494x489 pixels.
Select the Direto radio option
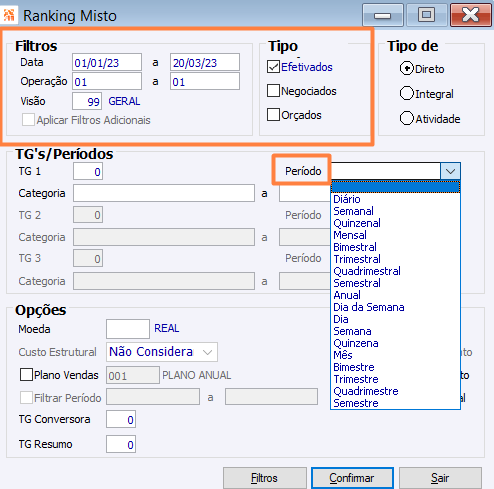tap(406, 69)
